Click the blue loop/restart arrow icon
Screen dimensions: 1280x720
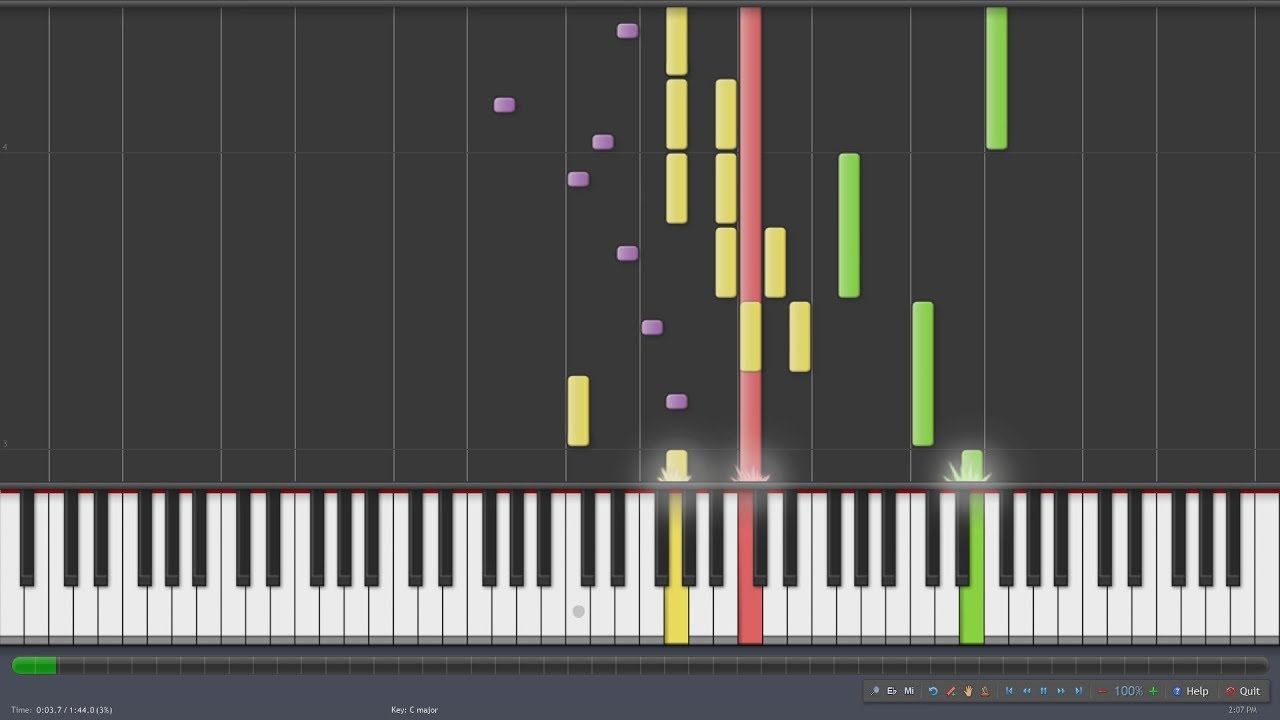(933, 691)
